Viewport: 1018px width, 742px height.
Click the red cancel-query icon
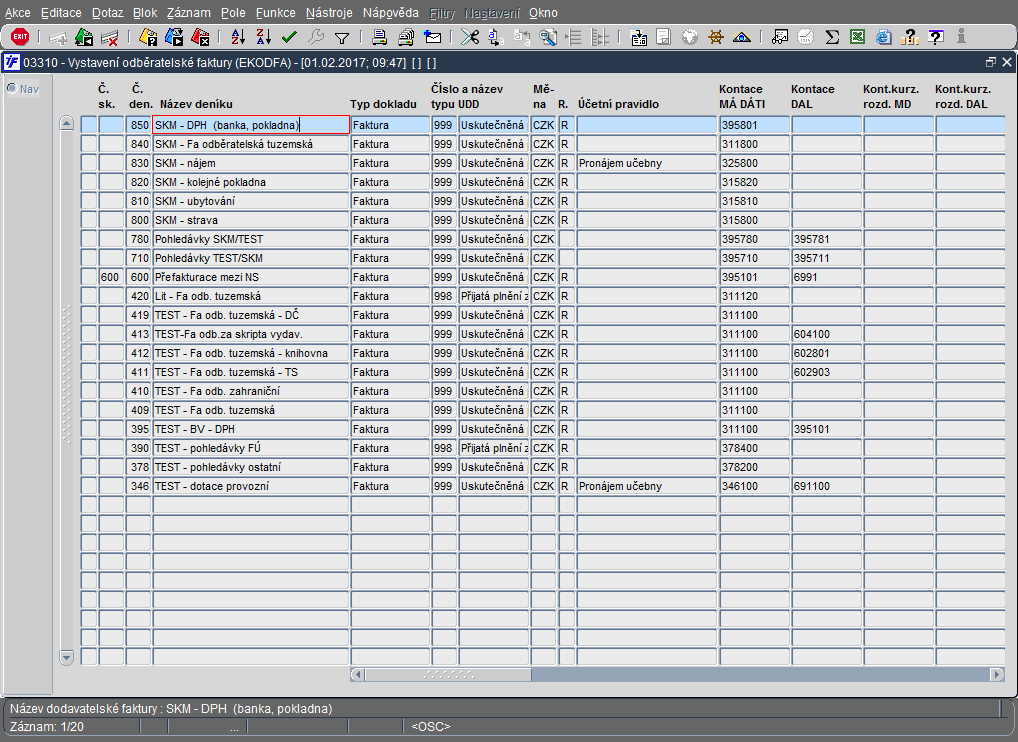[x=200, y=38]
